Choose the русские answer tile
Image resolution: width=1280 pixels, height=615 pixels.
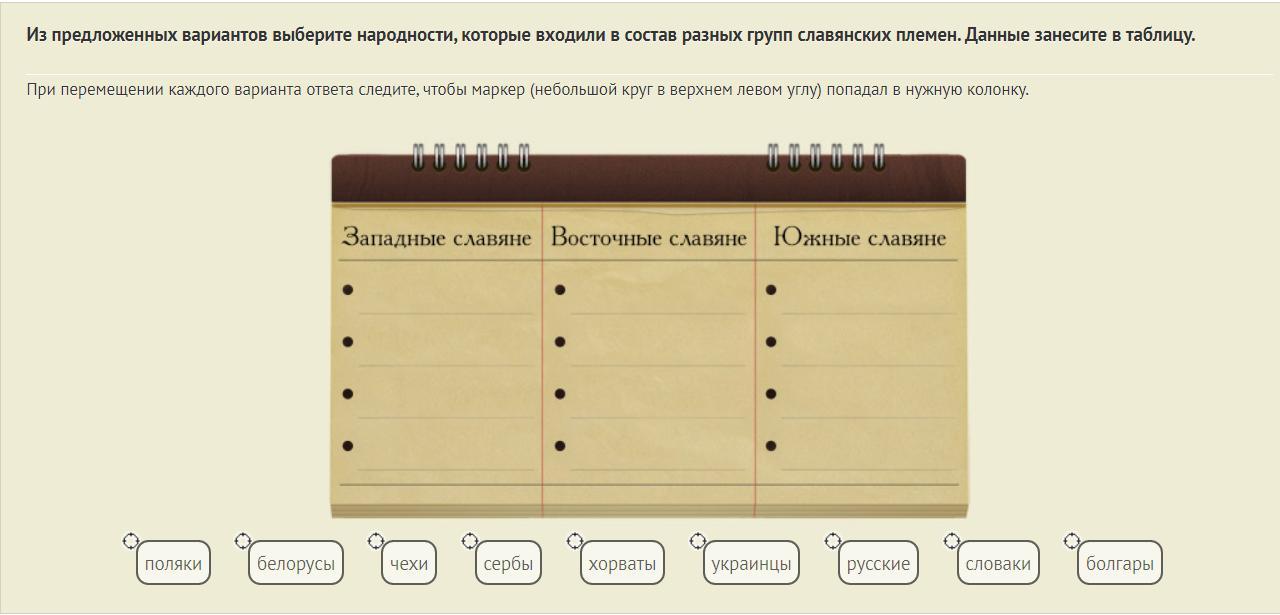[878, 564]
